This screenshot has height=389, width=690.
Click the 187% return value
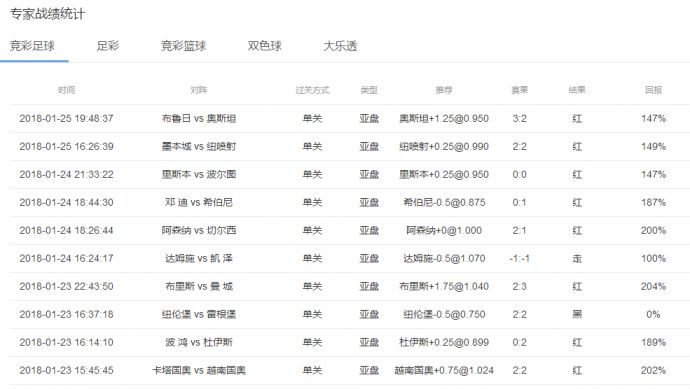point(653,202)
